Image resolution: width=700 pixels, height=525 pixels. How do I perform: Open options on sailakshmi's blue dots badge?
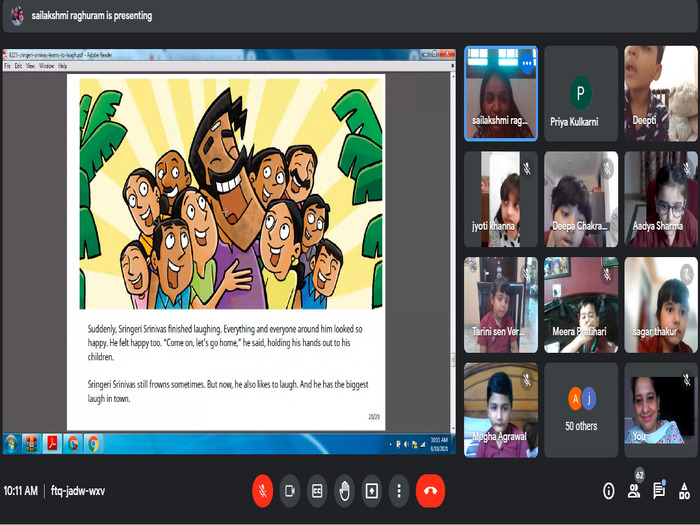click(x=527, y=63)
